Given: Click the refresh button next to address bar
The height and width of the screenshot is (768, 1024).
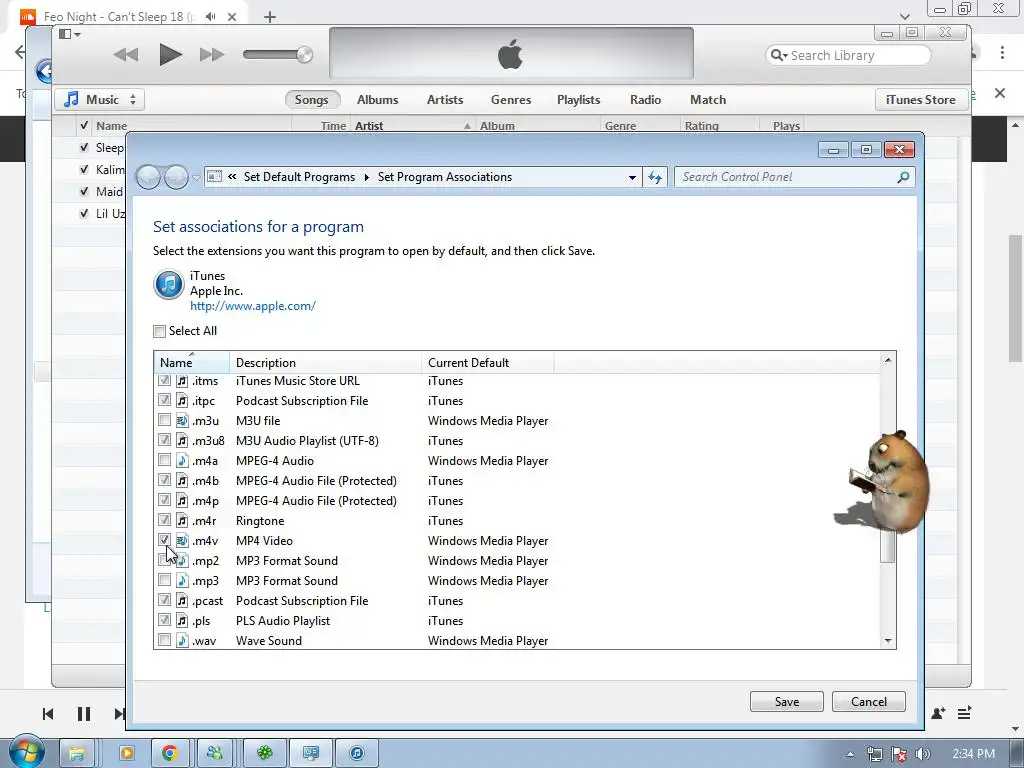Looking at the screenshot, I should [x=655, y=177].
